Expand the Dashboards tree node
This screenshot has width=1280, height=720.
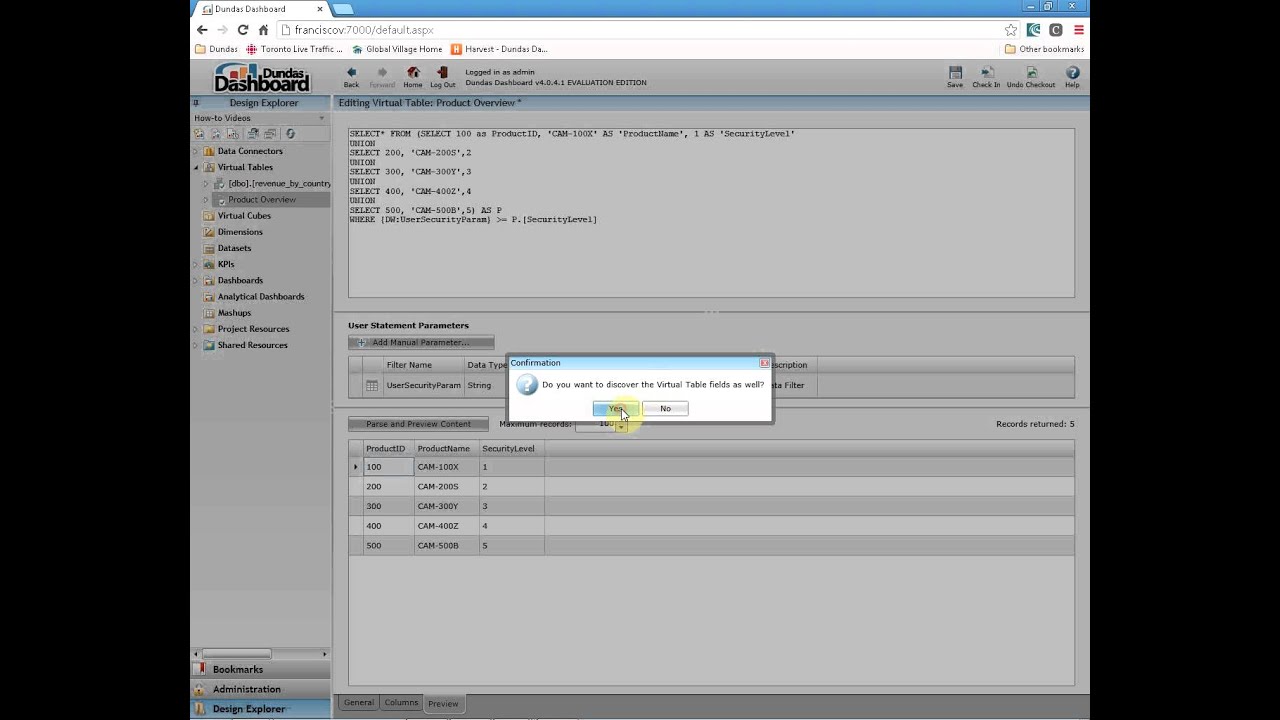tap(196, 280)
